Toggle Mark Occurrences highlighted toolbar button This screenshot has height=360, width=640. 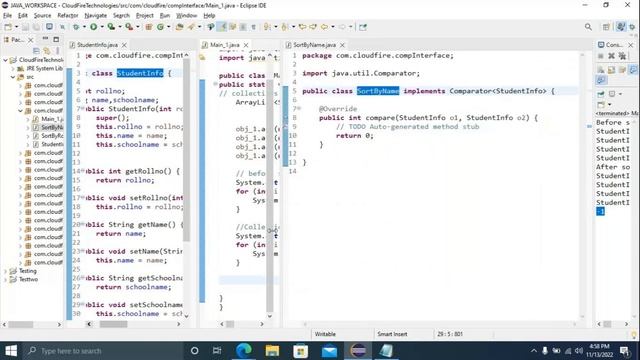coord(222,27)
